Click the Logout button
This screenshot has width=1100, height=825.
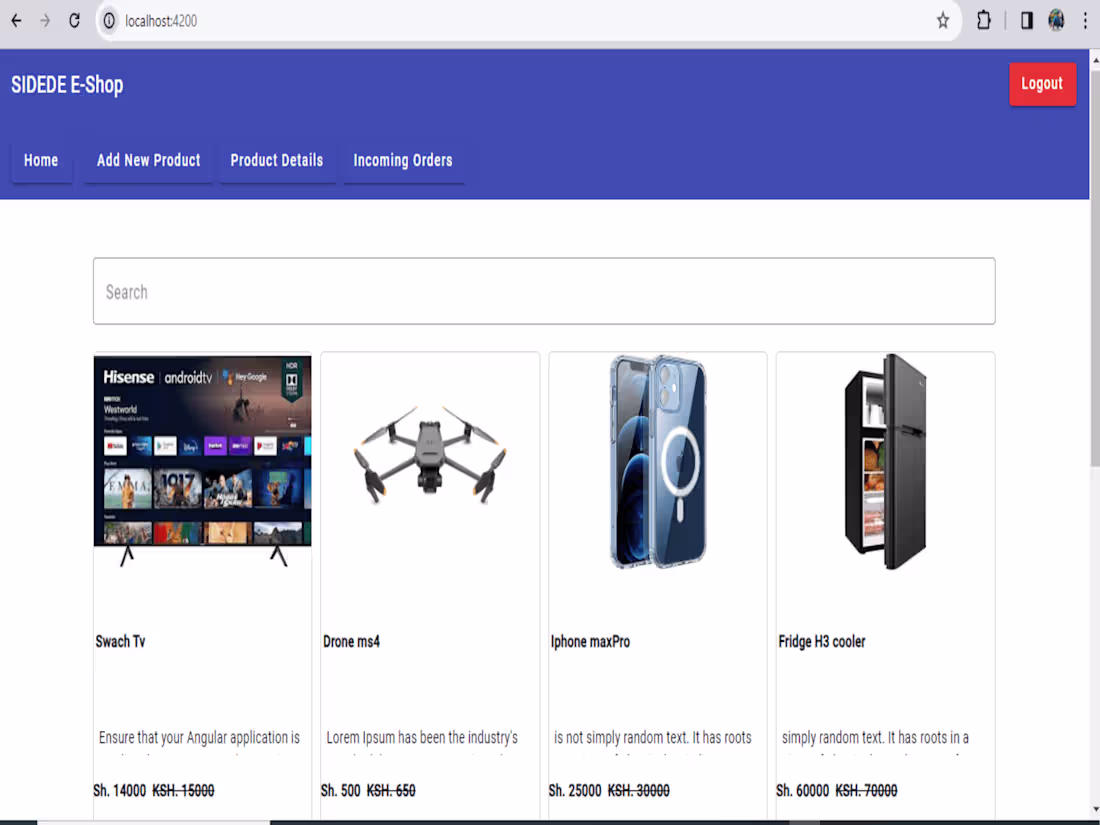tap(1043, 84)
